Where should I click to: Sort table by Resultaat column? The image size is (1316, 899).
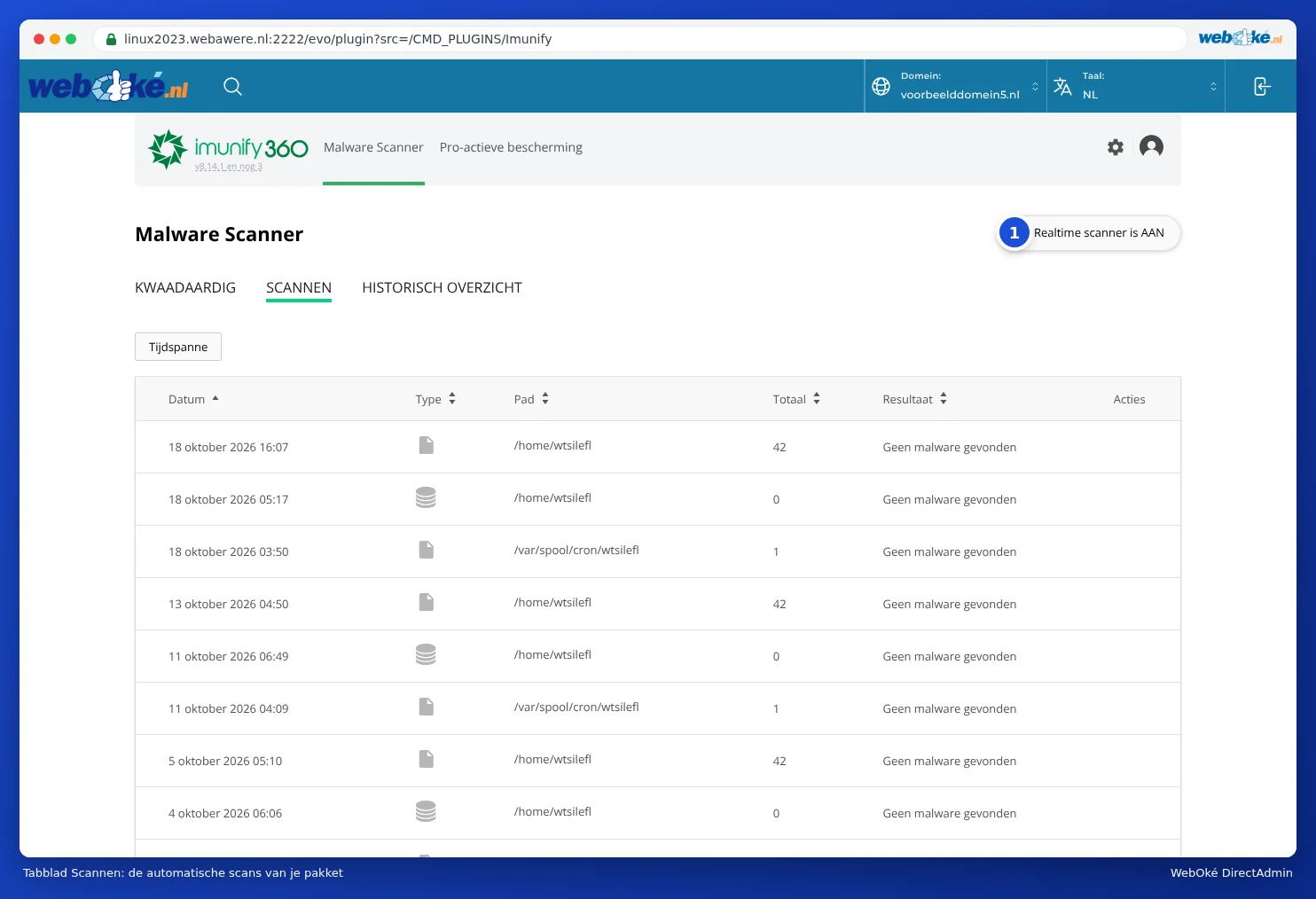tap(914, 399)
